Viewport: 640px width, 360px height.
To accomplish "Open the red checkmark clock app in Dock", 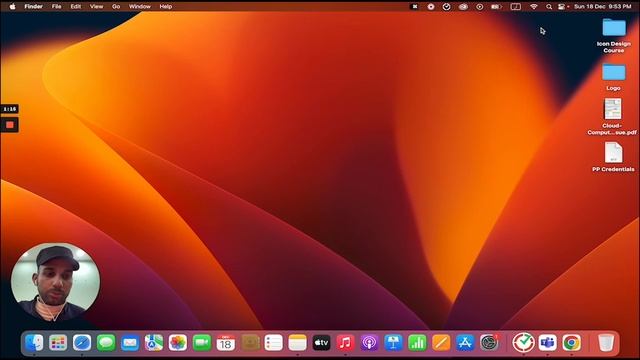I will (x=524, y=343).
